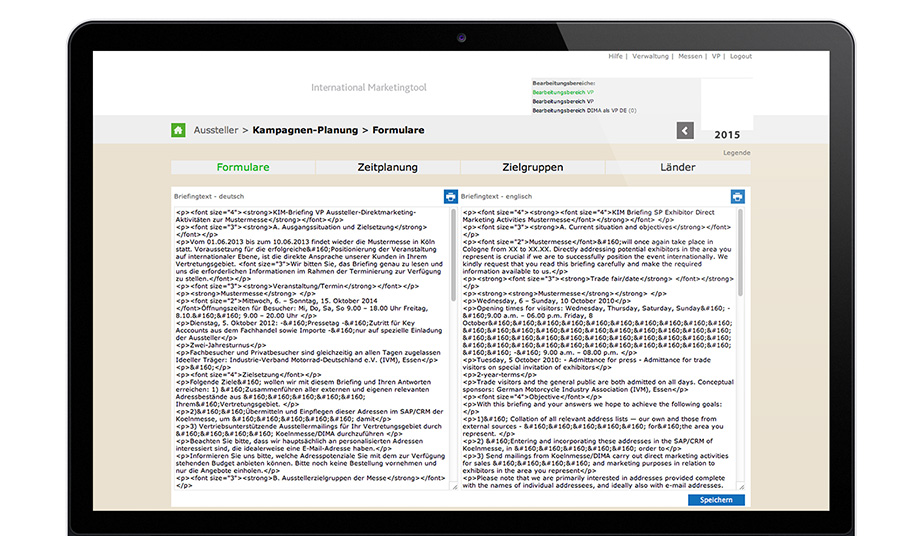
Task: Grab the English textarea resize handle
Action: click(x=740, y=487)
